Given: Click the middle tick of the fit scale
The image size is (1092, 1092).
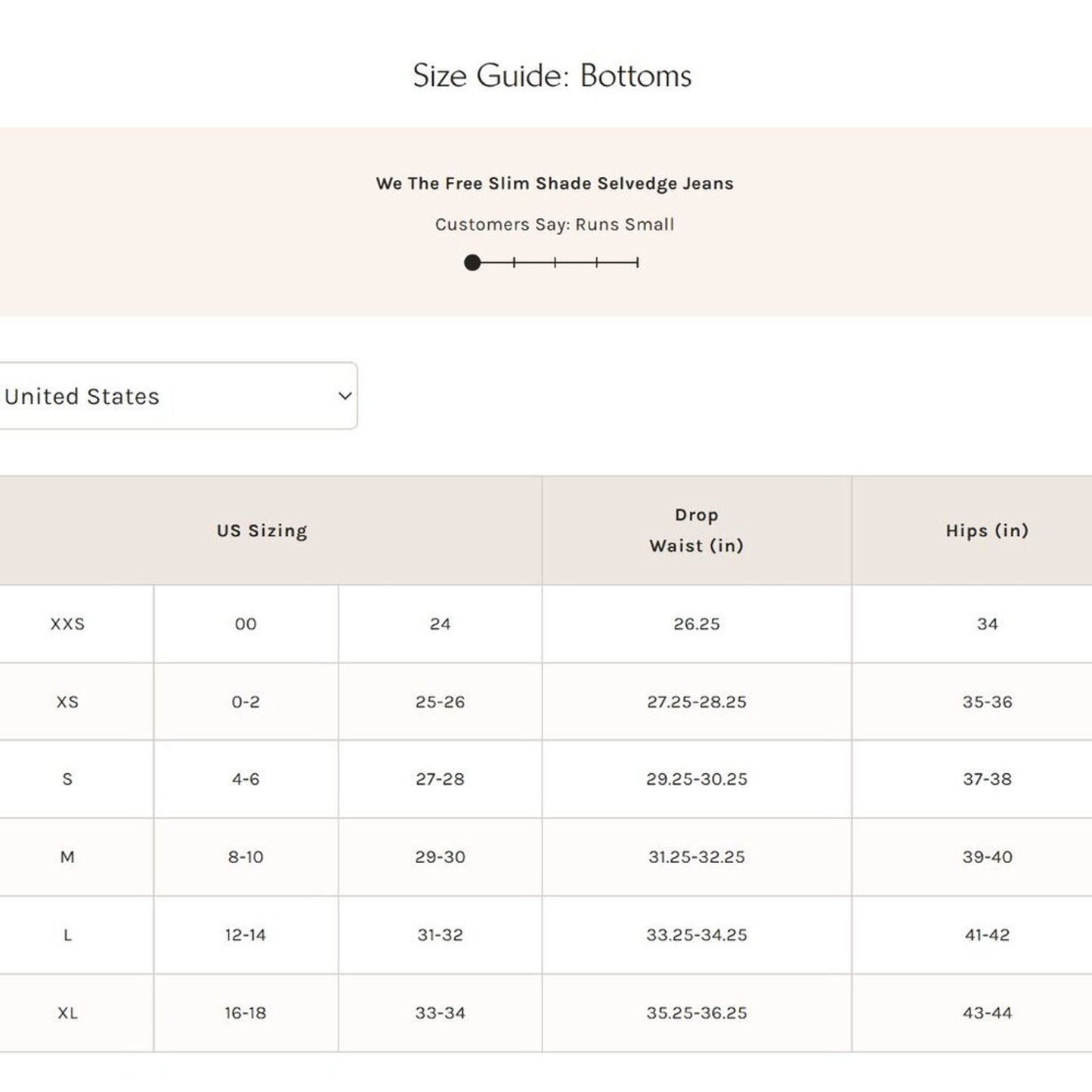Looking at the screenshot, I should point(555,262).
